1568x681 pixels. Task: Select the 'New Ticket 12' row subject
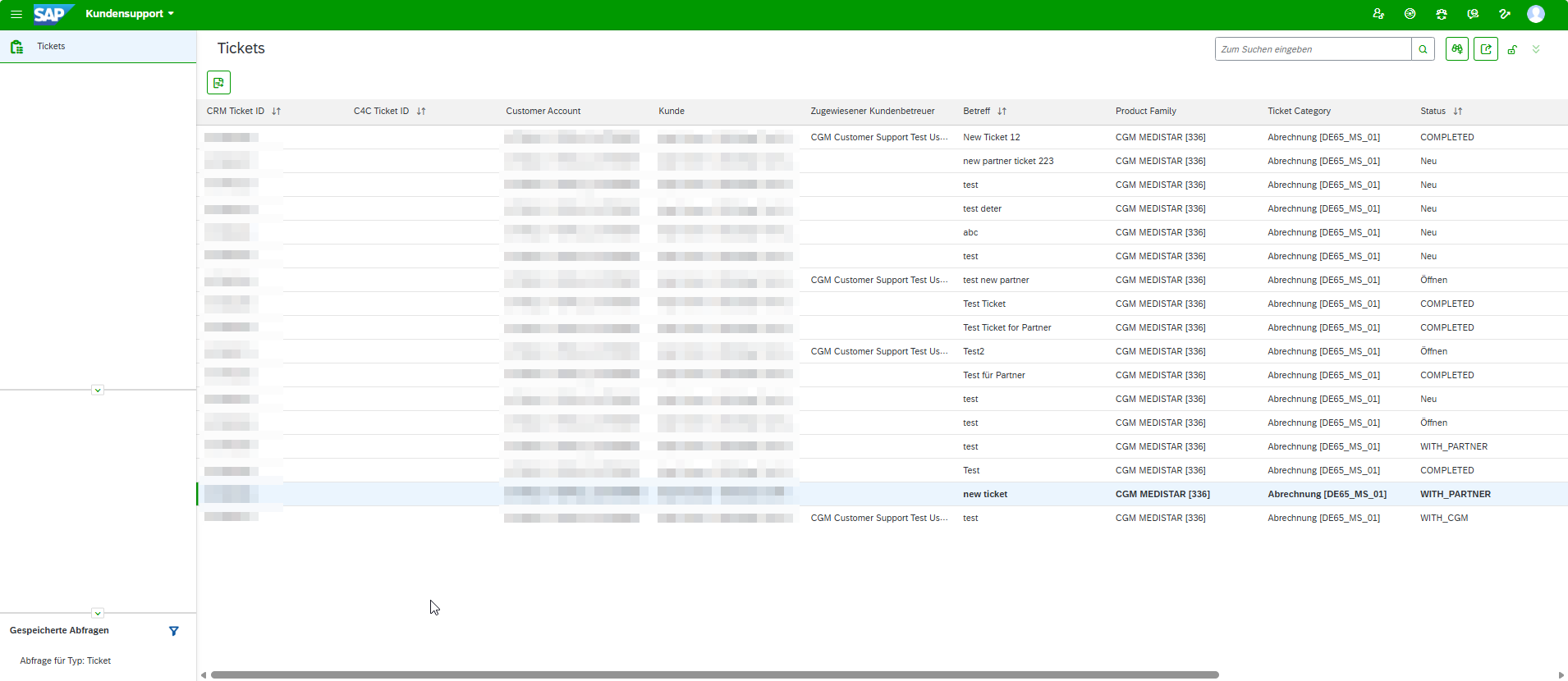click(992, 137)
